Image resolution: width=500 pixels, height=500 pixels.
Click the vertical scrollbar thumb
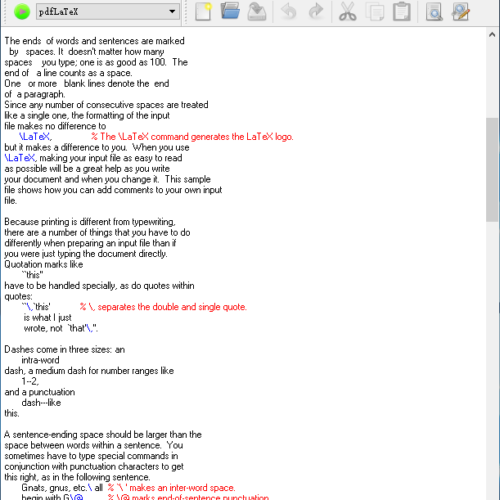point(492,169)
